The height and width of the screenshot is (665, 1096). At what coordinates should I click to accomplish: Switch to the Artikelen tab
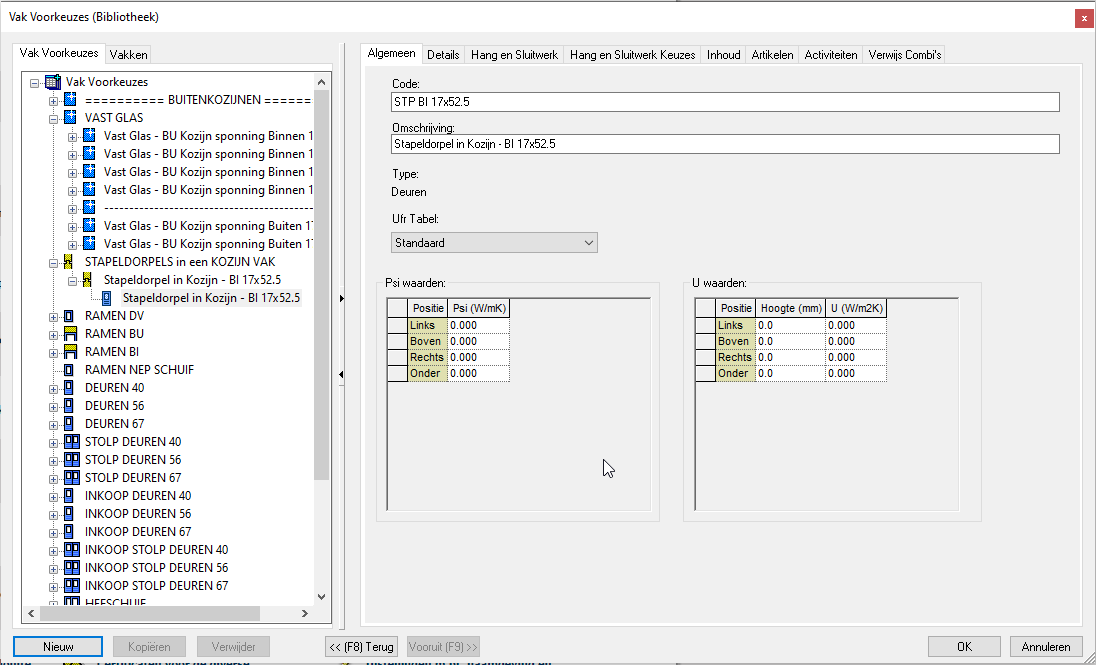click(772, 55)
